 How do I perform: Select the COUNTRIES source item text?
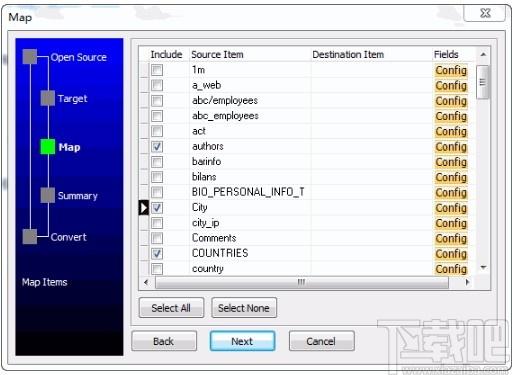tap(220, 253)
